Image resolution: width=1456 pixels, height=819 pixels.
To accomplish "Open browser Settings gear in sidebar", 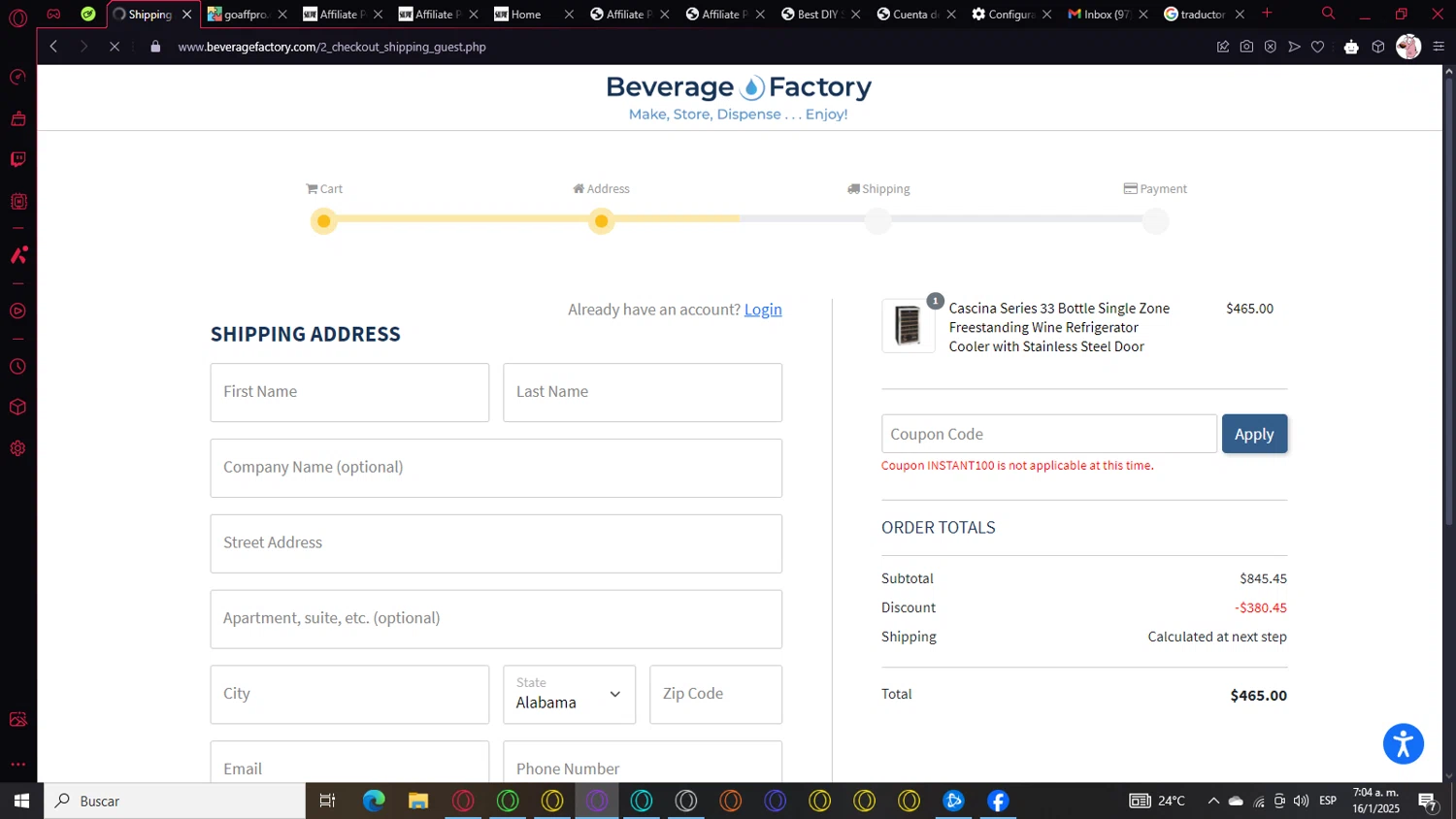I will click(x=17, y=448).
